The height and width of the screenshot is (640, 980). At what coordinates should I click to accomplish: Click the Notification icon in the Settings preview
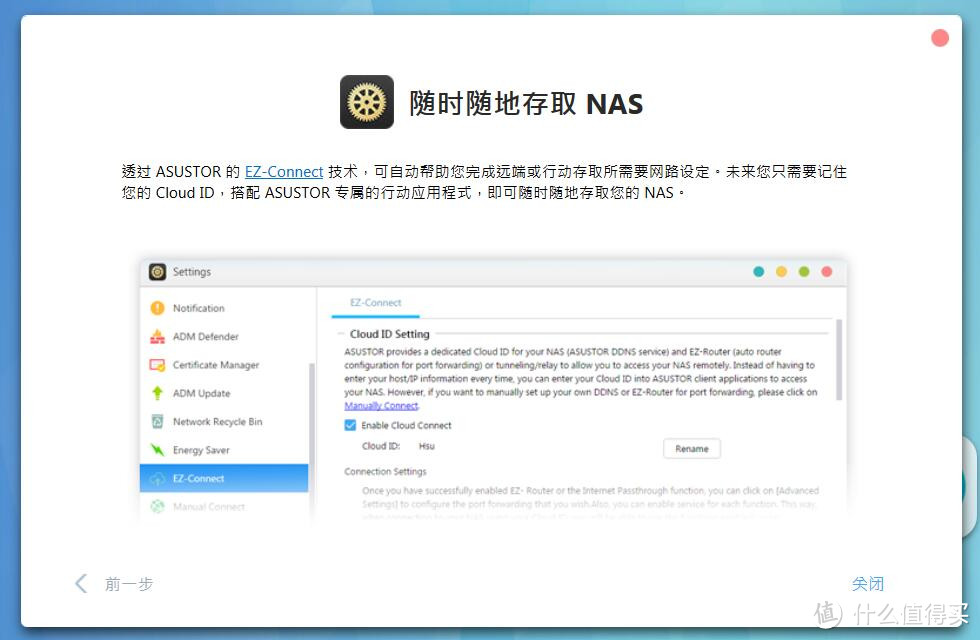tap(158, 308)
